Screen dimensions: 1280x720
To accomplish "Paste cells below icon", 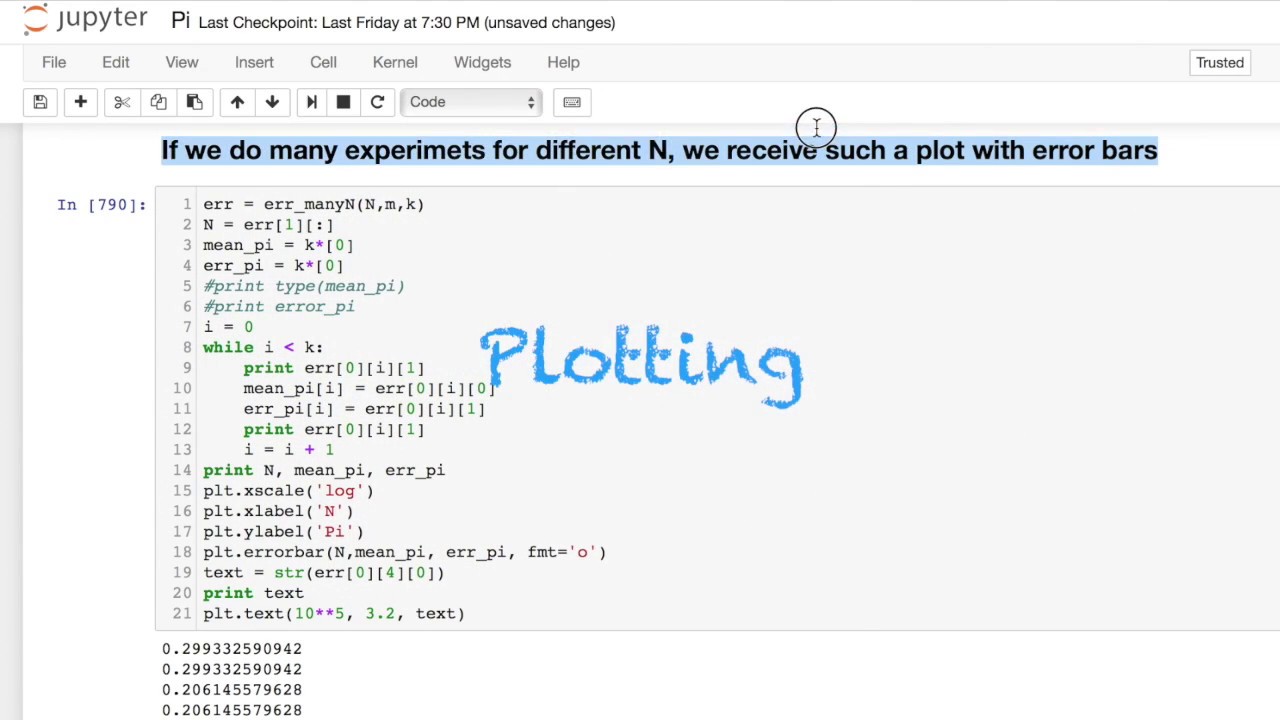I will 194,102.
